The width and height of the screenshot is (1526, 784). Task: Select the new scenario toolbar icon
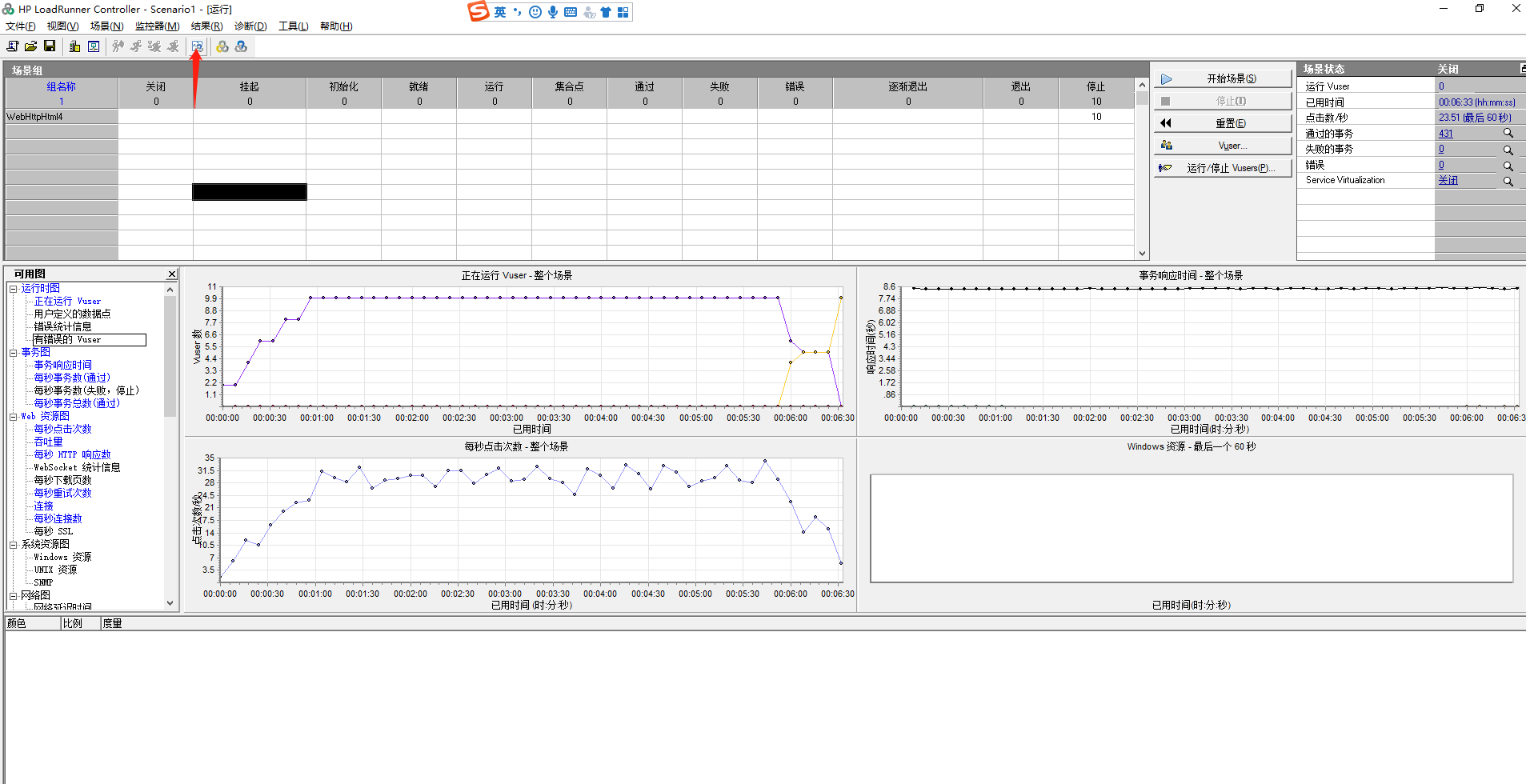pyautogui.click(x=12, y=46)
